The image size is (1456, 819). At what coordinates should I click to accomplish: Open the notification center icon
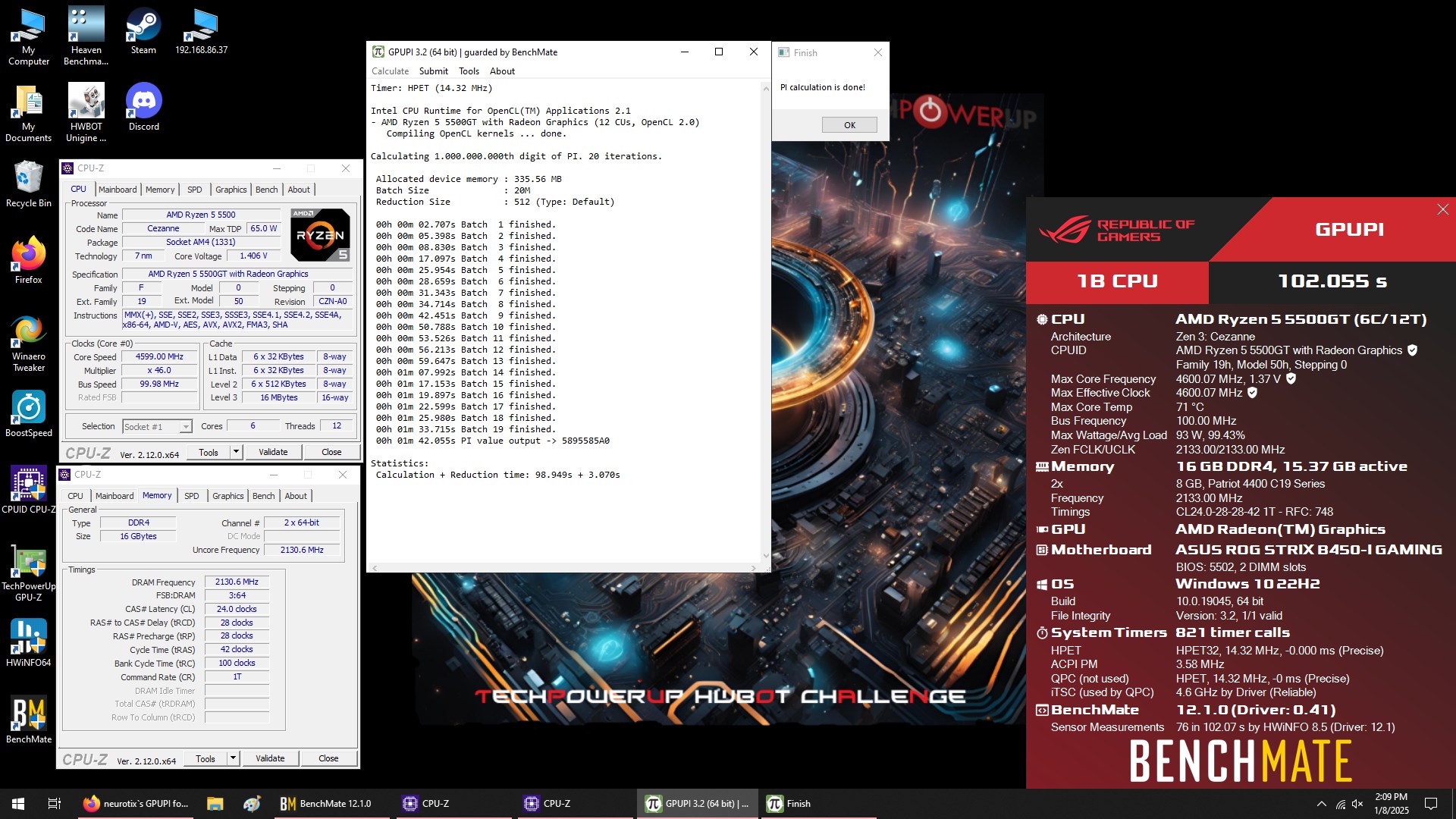pos(1431,804)
